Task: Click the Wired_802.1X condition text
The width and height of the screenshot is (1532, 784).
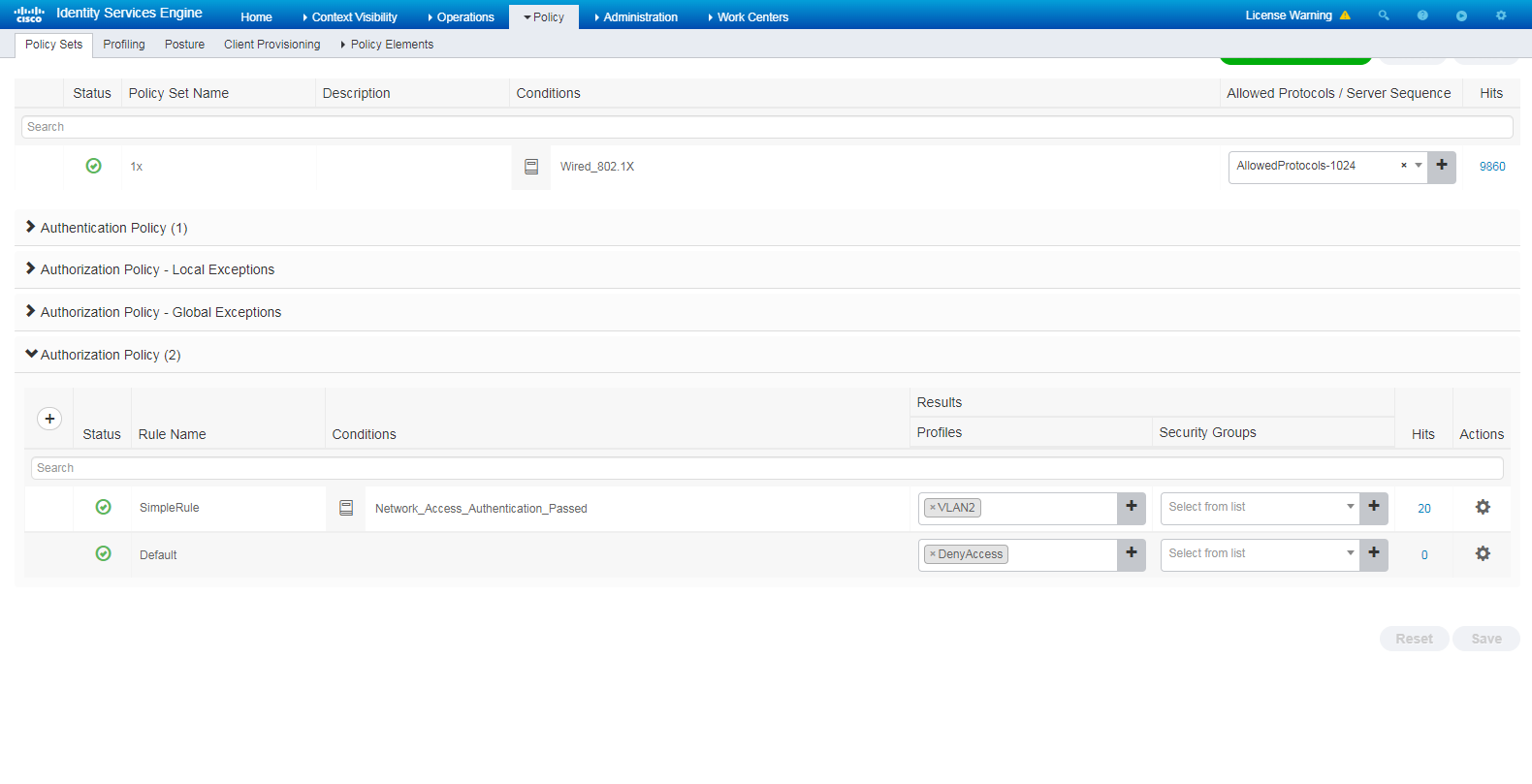Action: pos(596,167)
